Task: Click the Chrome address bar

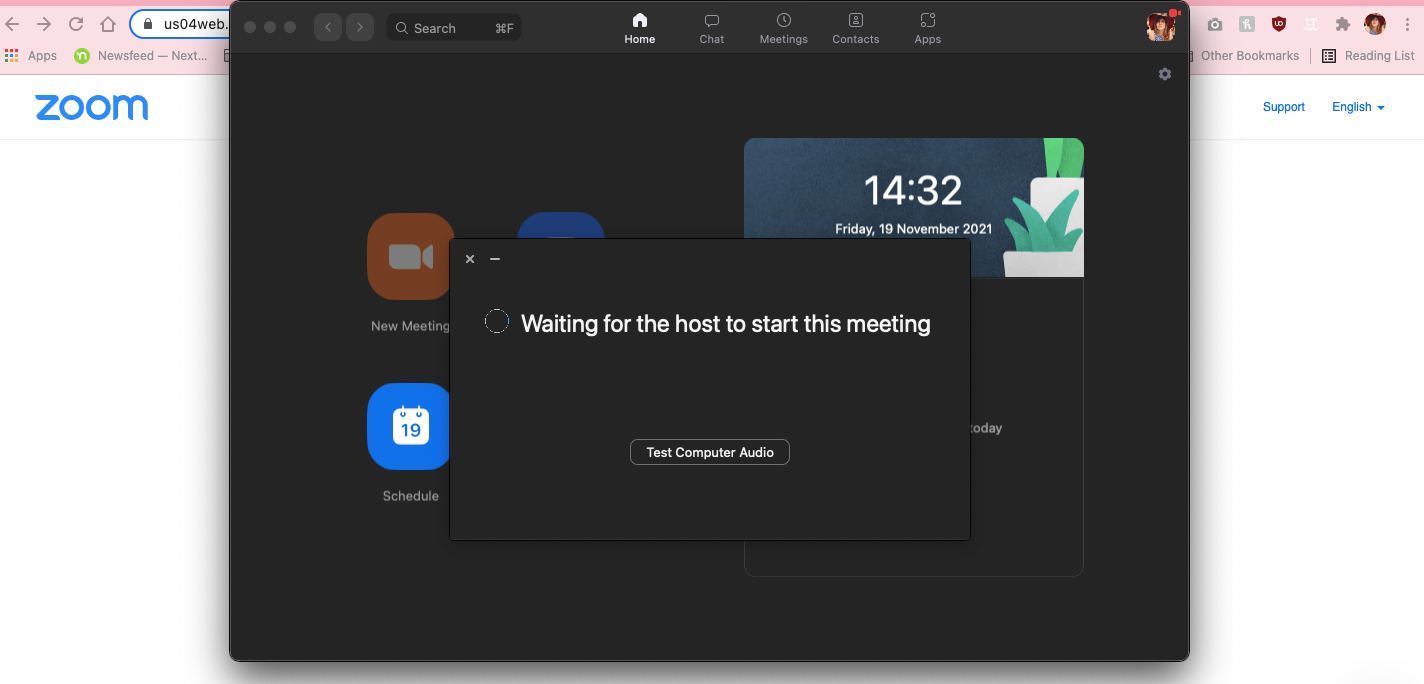Action: coord(180,24)
